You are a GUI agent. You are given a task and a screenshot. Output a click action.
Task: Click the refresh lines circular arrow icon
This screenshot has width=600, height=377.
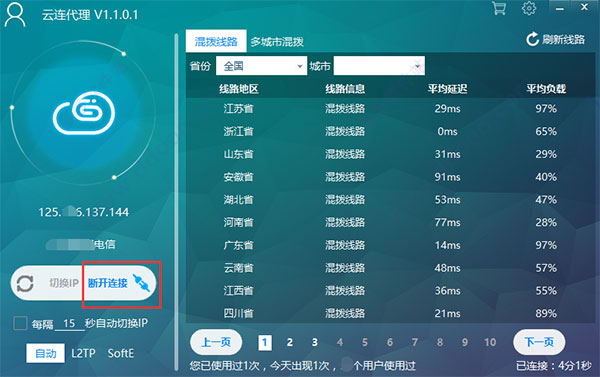pos(532,39)
